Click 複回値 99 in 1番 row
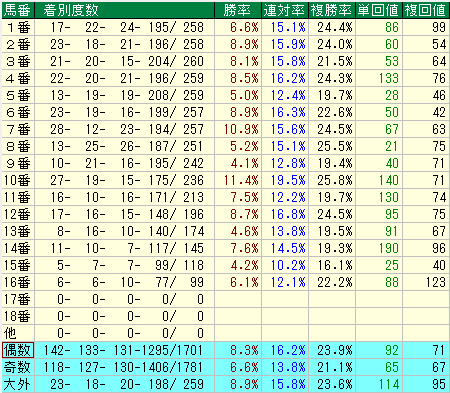Image resolution: width=450 pixels, height=393 pixels. point(439,27)
